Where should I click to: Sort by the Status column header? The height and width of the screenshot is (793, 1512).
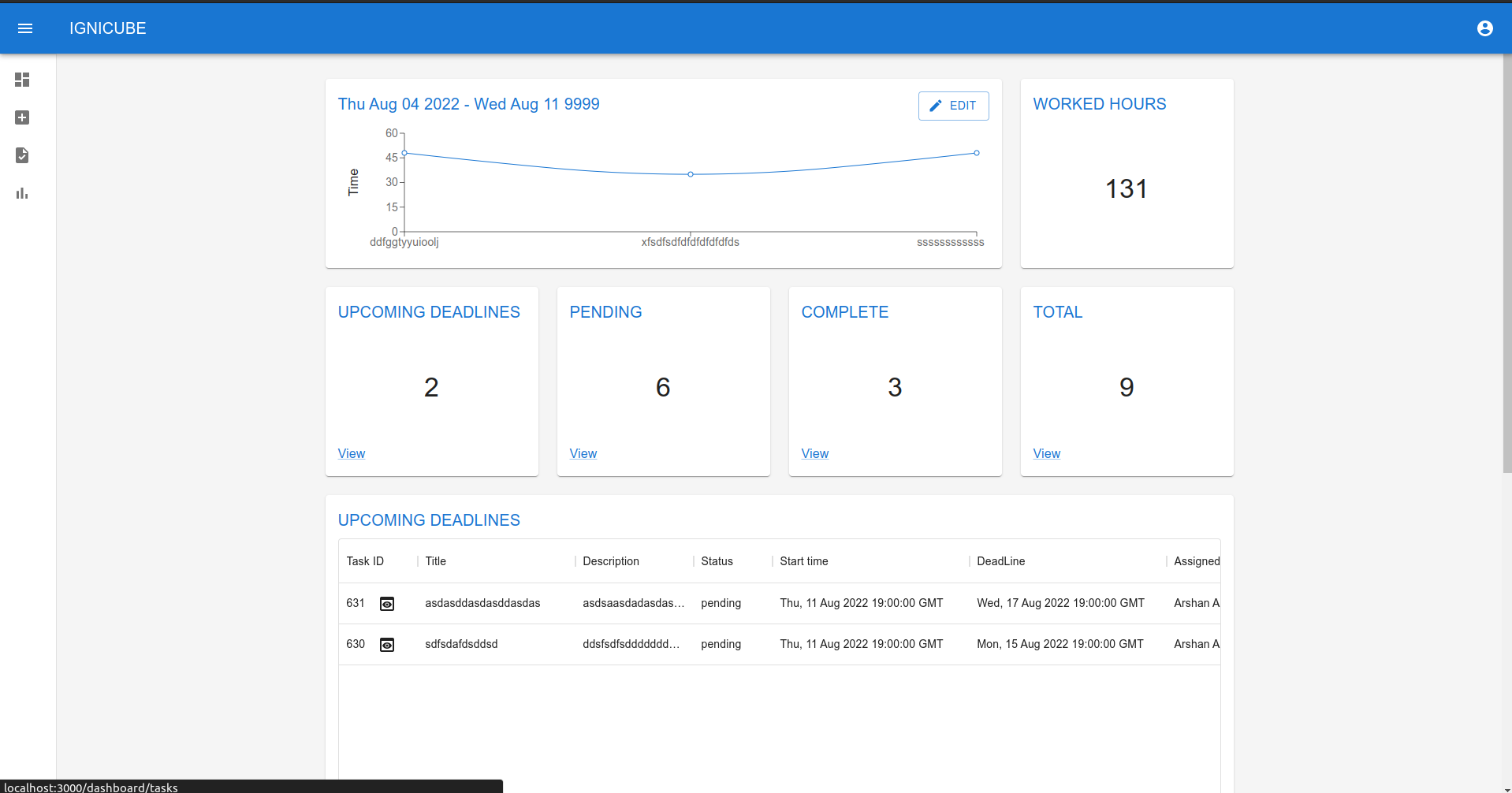coord(717,560)
